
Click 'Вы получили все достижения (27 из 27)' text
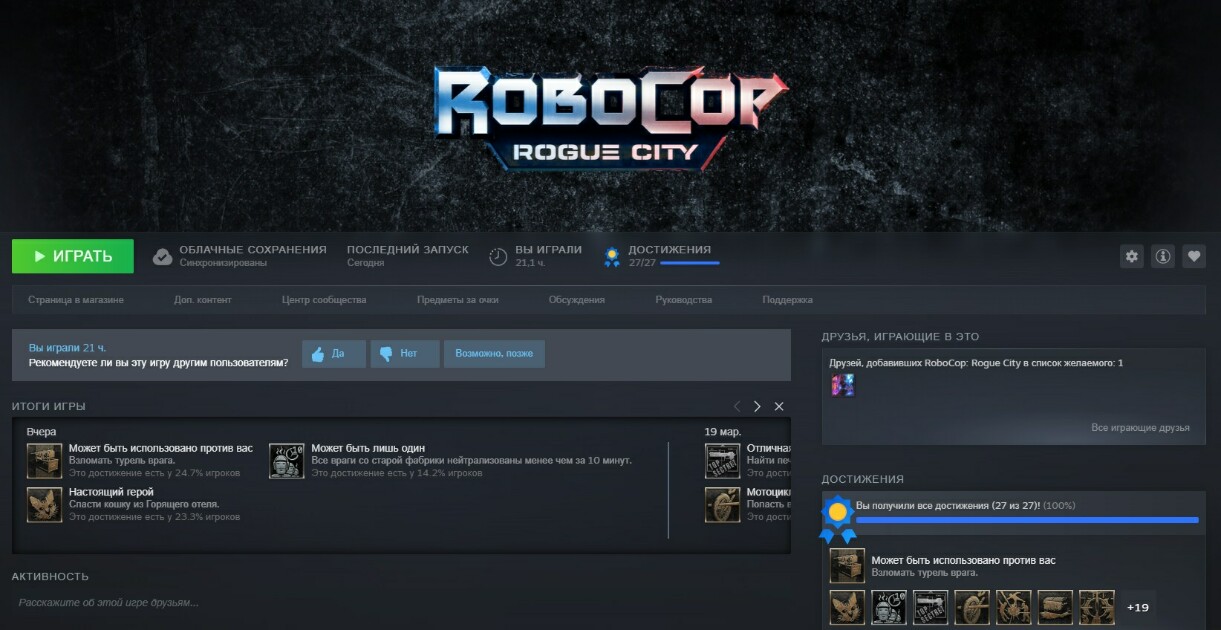[947, 506]
